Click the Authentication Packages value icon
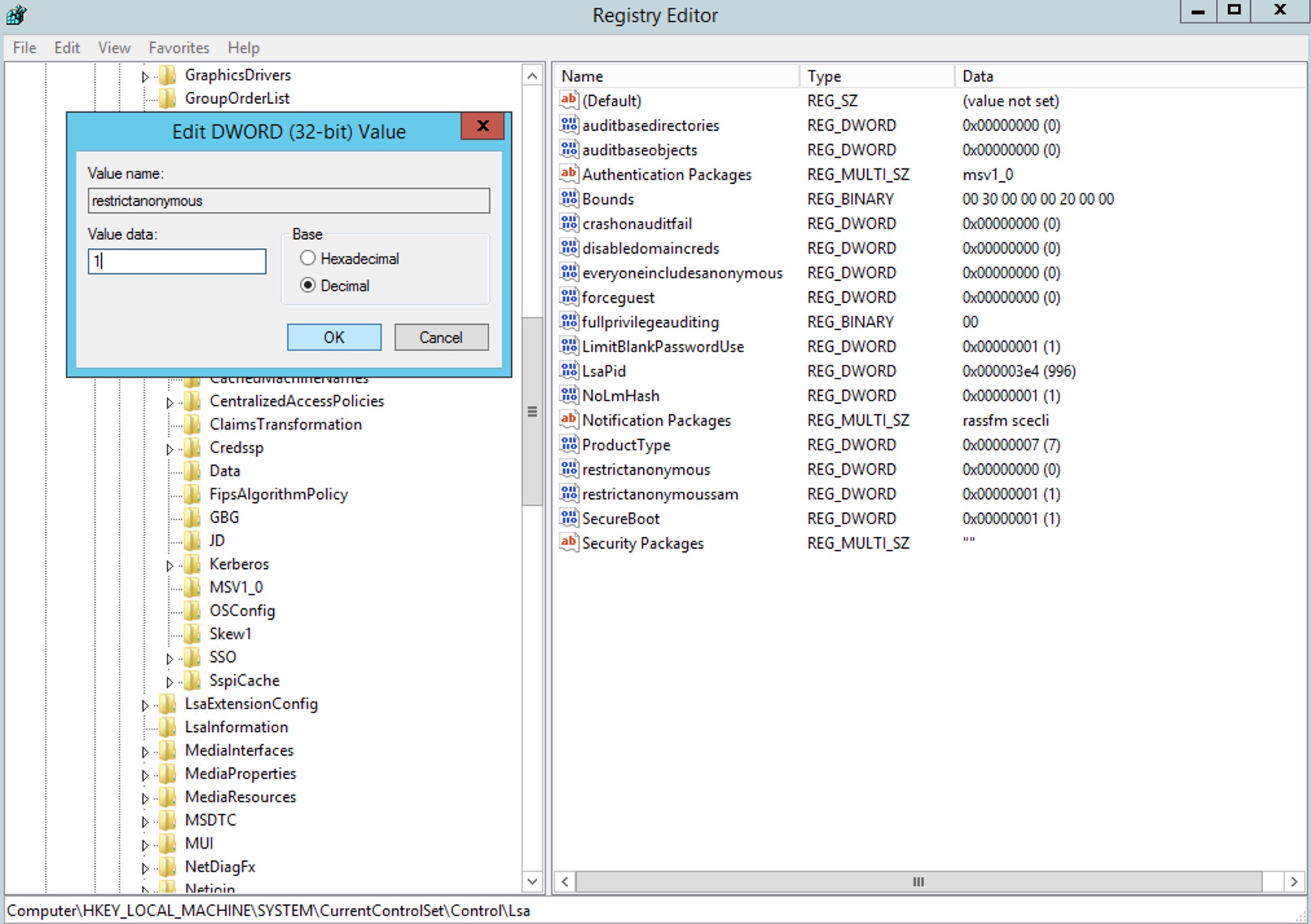The width and height of the screenshot is (1311, 924). pyautogui.click(x=569, y=174)
